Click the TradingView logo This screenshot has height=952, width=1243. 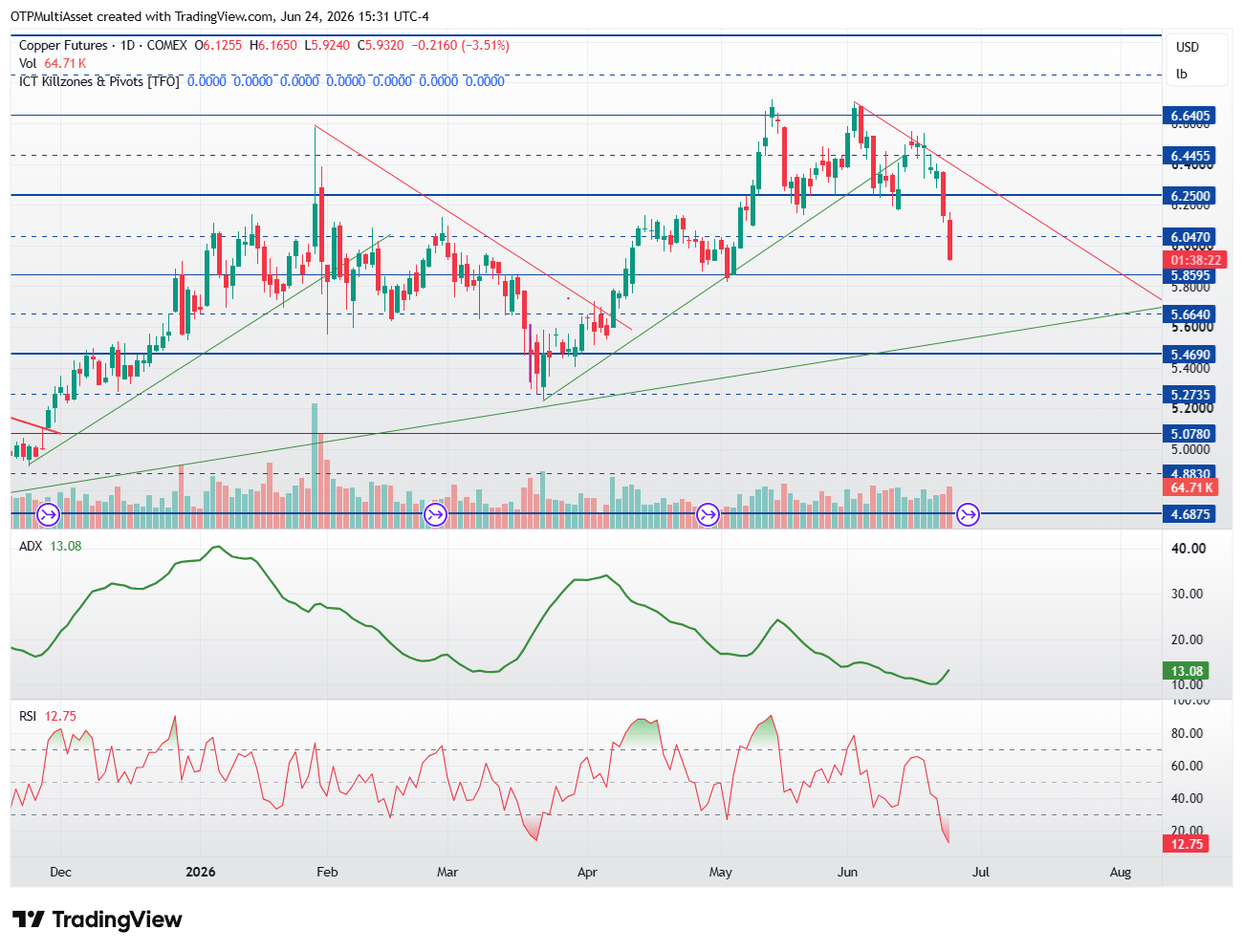point(97,920)
